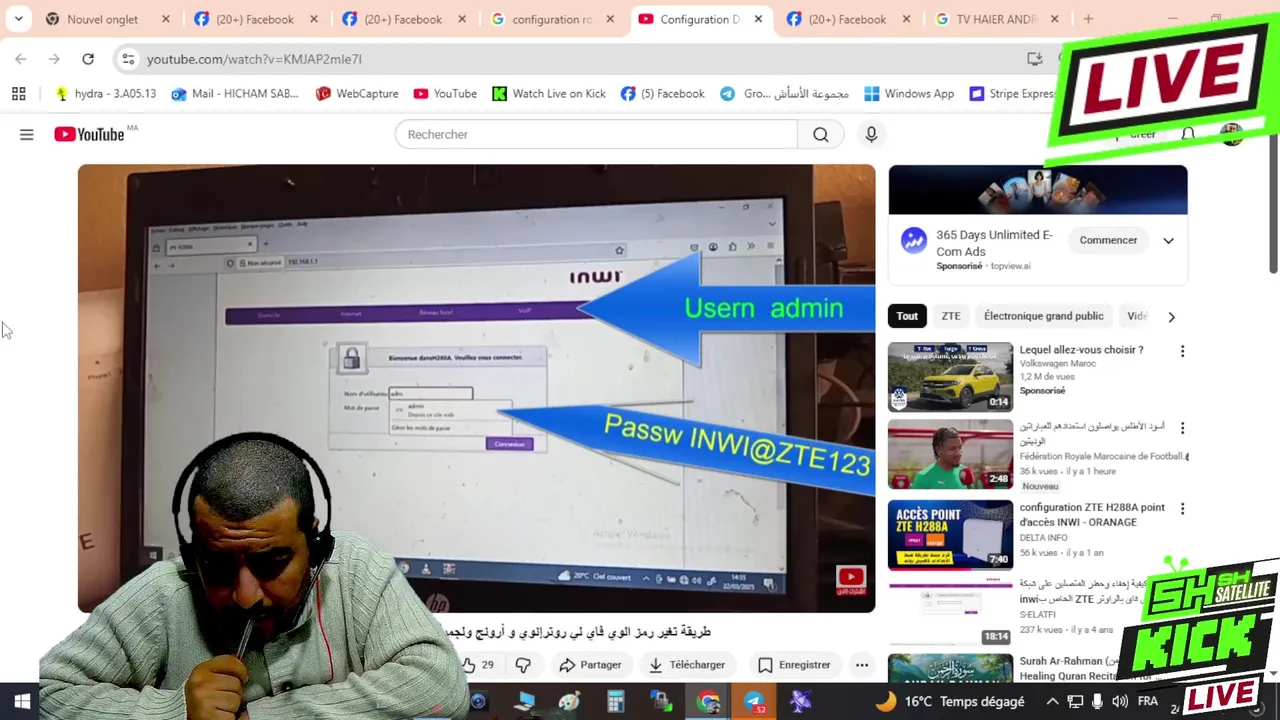Open Google Chrome in the taskbar
The height and width of the screenshot is (720, 1280).
(708, 701)
